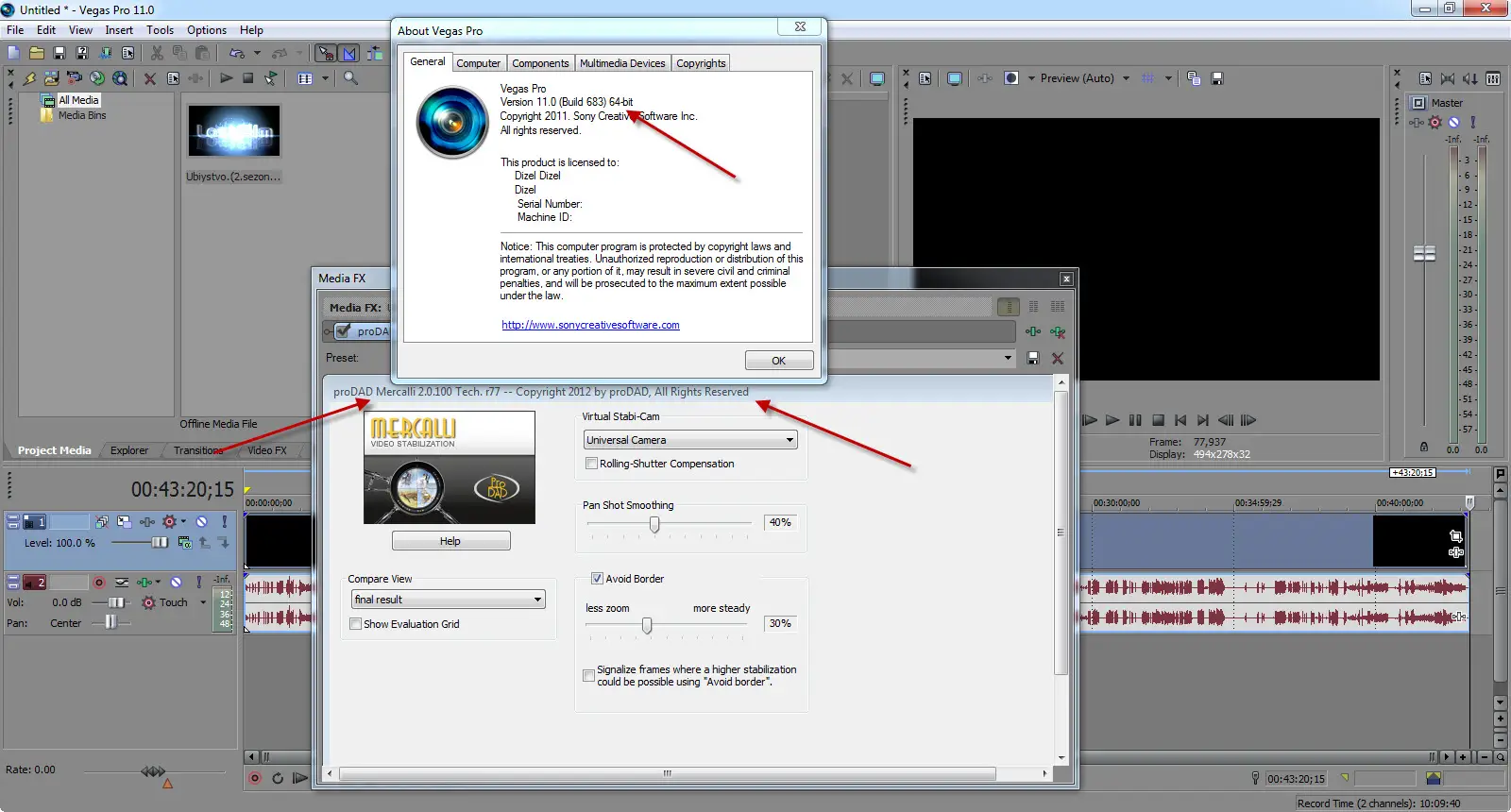Click the Save project floppy icon
The width and height of the screenshot is (1511, 812).
59,53
